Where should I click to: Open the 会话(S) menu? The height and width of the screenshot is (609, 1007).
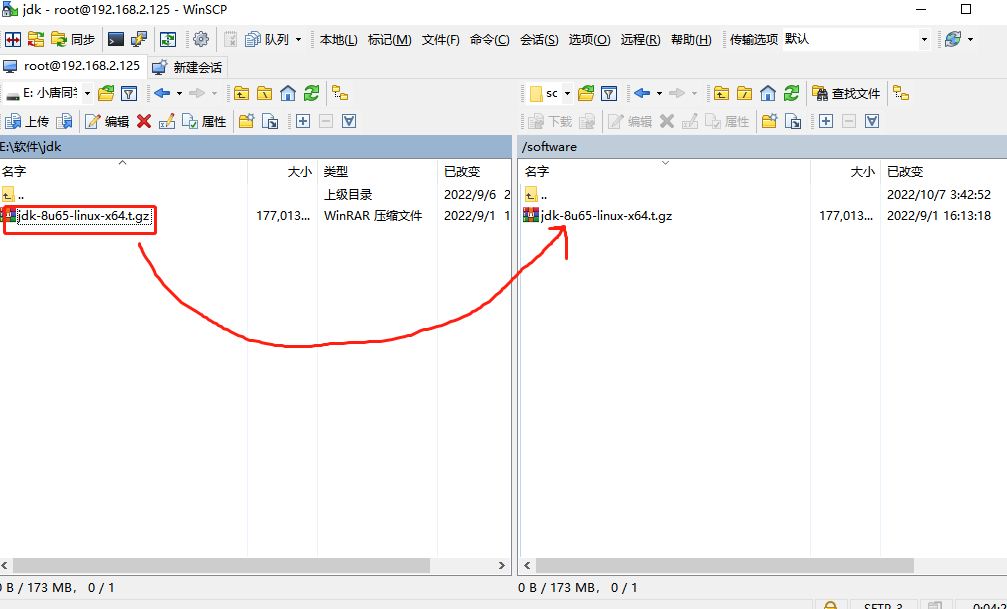539,40
